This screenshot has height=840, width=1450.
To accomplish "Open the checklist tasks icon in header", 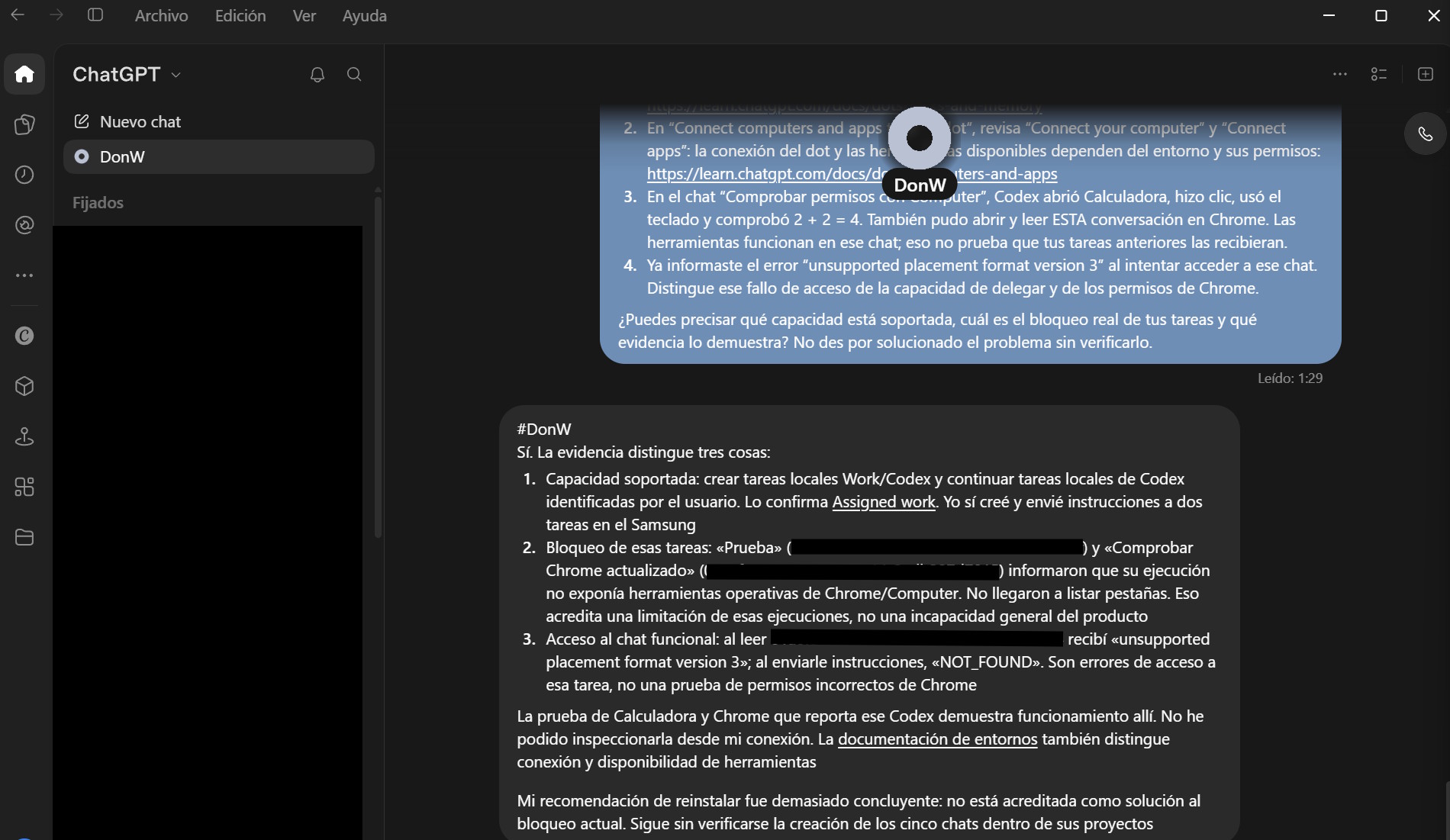I will pyautogui.click(x=1379, y=74).
